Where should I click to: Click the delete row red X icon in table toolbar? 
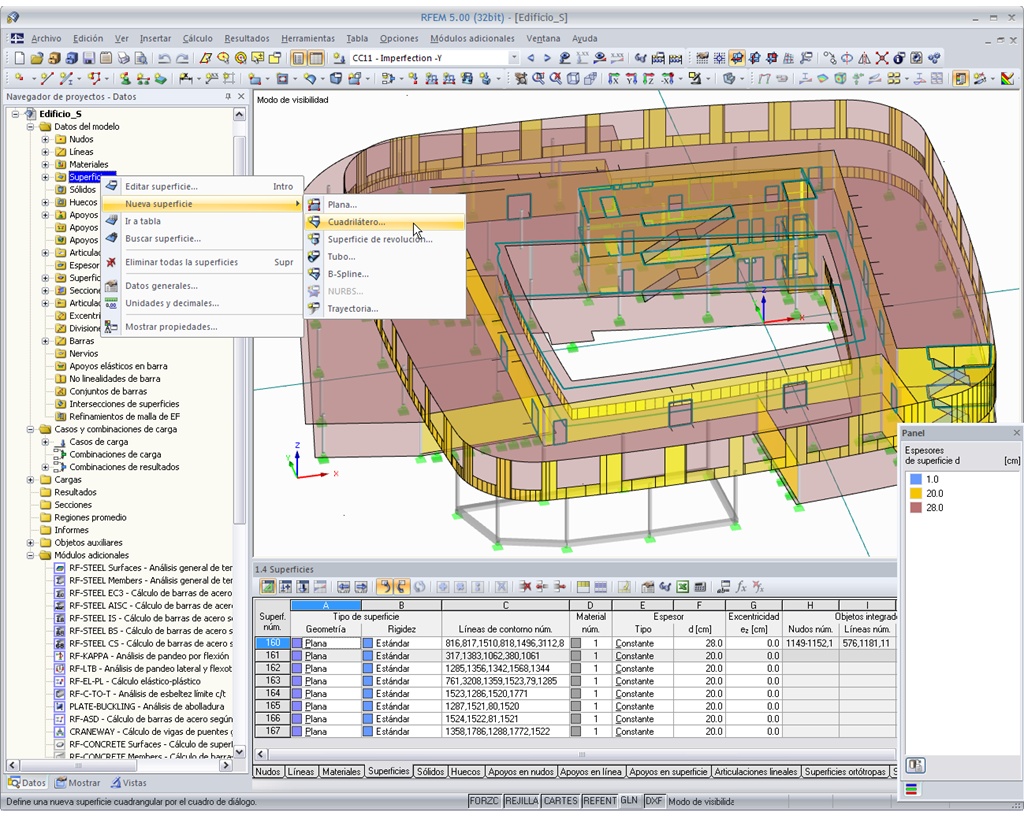point(525,586)
